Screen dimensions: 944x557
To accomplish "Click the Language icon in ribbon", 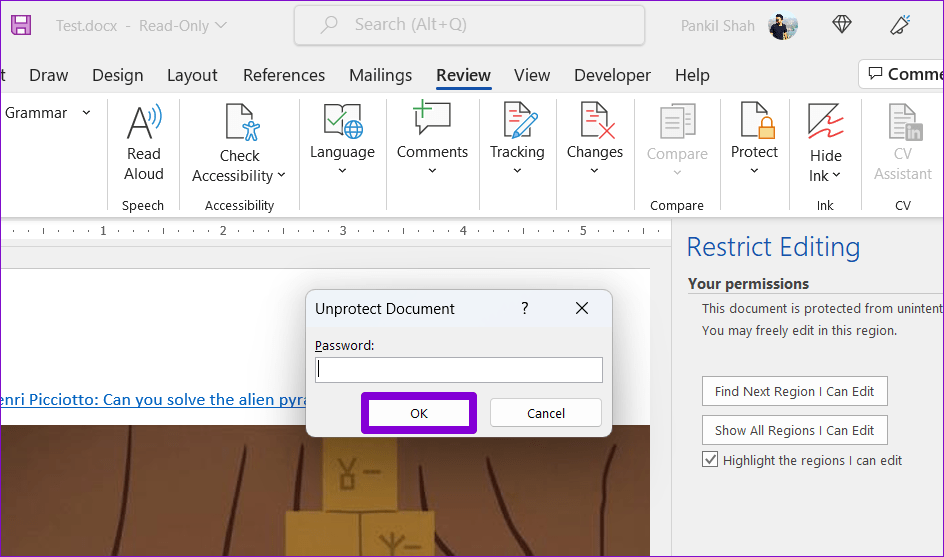I will pos(342,122).
